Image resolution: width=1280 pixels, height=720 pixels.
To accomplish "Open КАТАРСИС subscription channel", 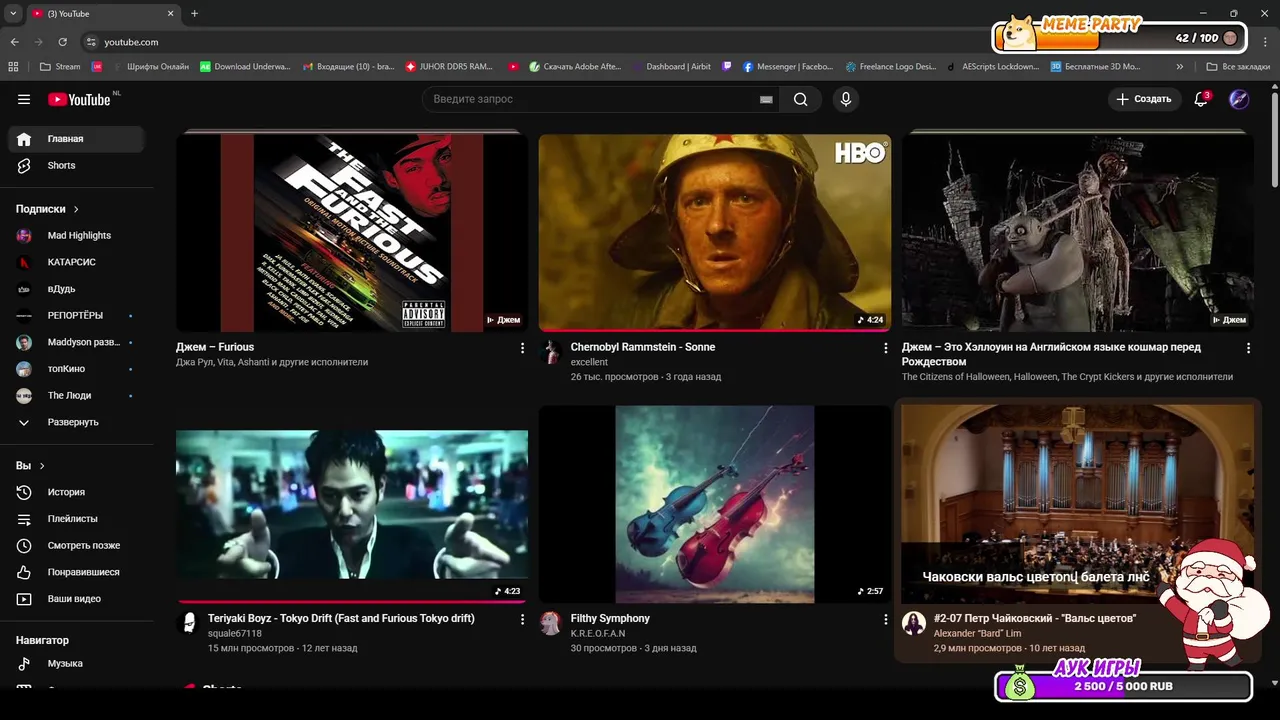I will [x=76, y=262].
